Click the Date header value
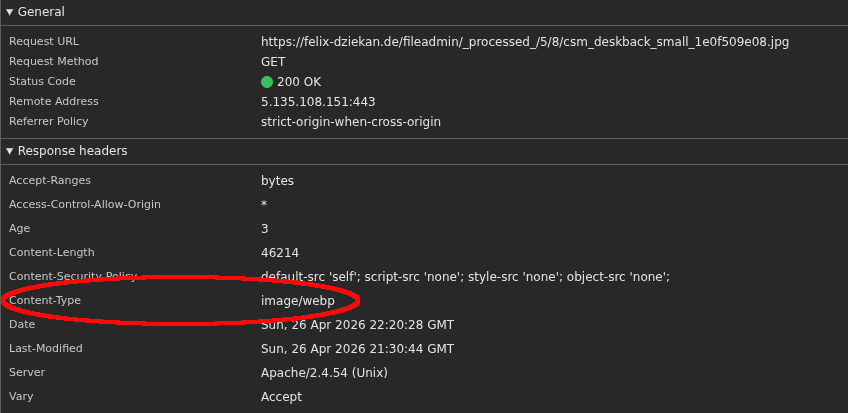 (357, 325)
